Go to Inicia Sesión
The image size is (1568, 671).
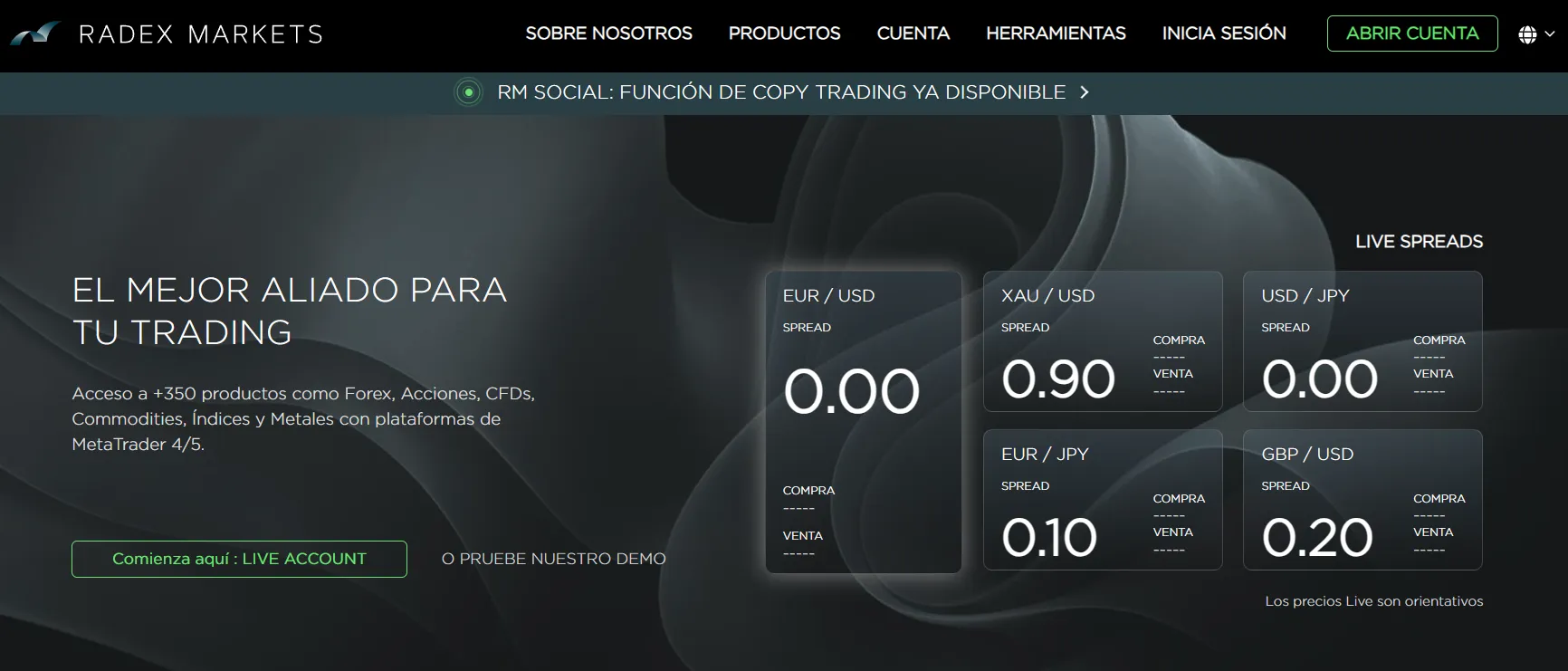point(1224,34)
